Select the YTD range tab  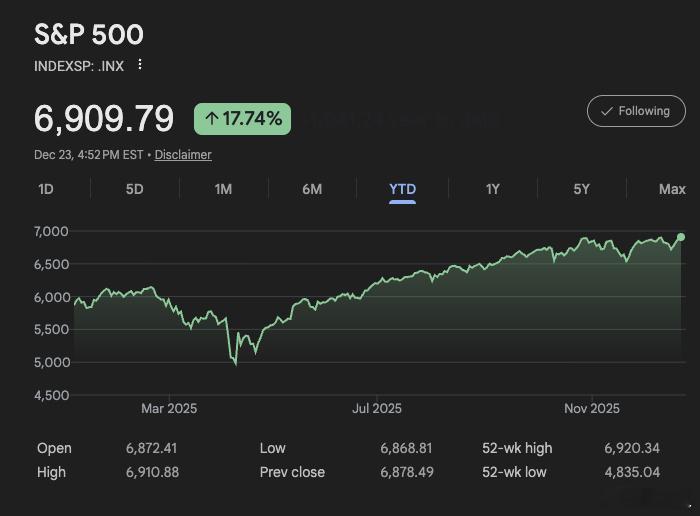tap(402, 189)
